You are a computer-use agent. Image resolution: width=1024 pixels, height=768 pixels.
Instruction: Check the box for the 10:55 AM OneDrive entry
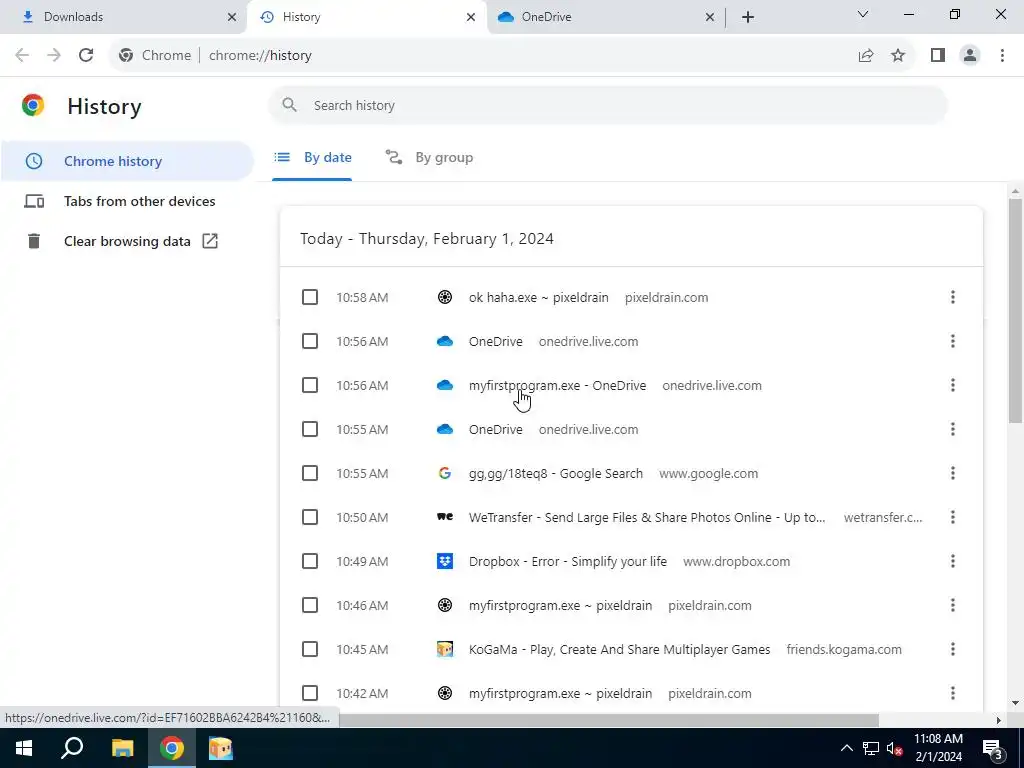(x=310, y=429)
